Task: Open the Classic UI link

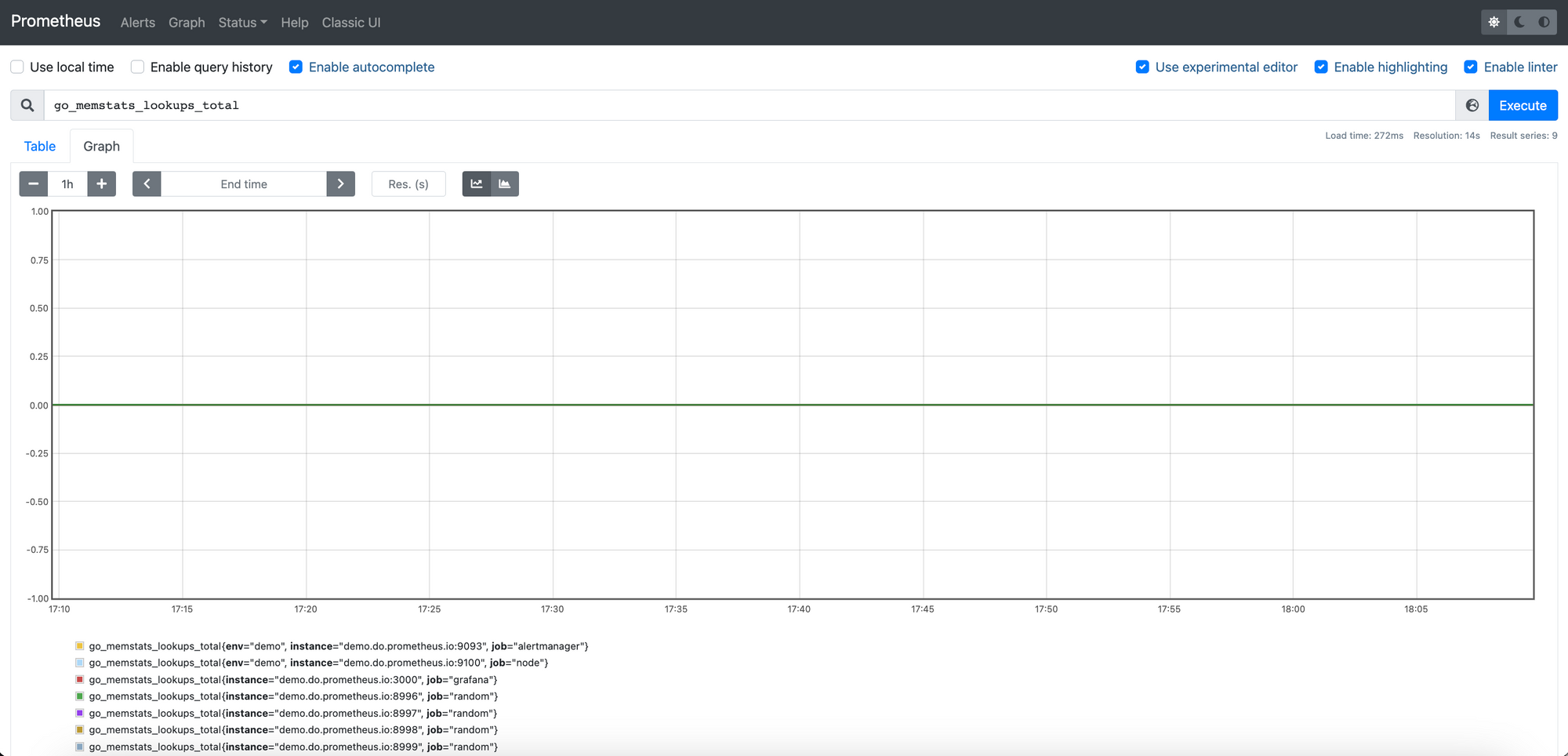Action: pos(350,22)
